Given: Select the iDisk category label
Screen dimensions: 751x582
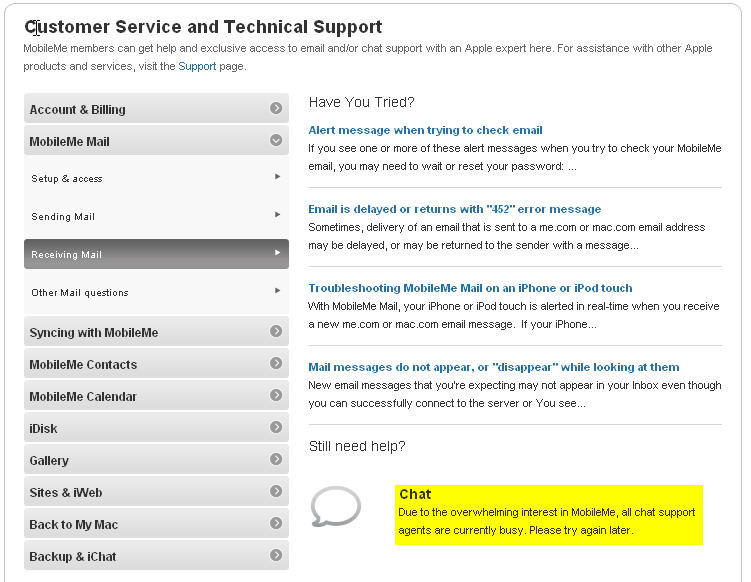Looking at the screenshot, I should point(43,429).
